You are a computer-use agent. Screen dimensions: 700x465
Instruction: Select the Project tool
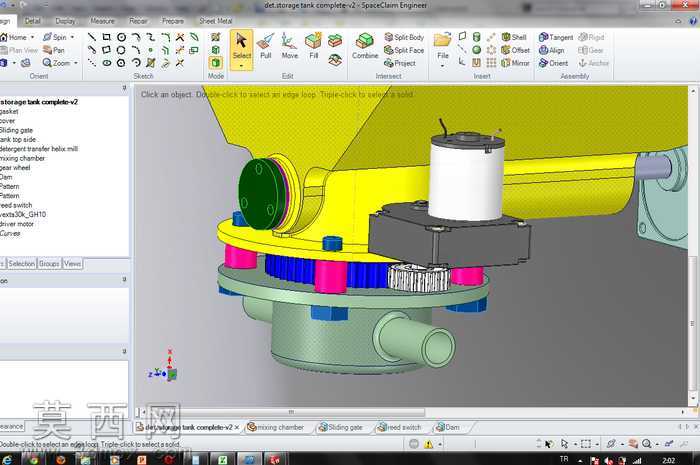(x=400, y=63)
